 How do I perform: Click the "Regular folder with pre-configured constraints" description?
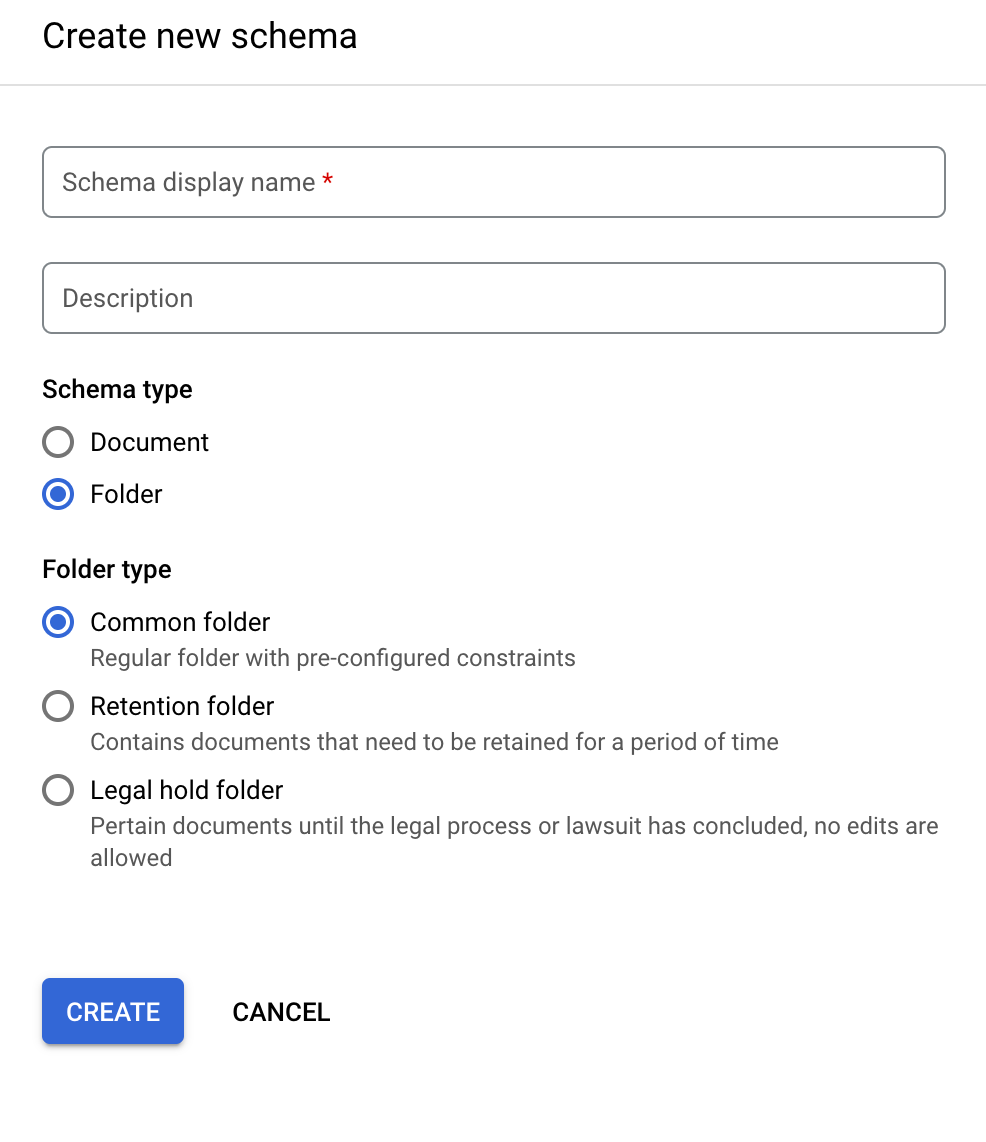pyautogui.click(x=332, y=658)
